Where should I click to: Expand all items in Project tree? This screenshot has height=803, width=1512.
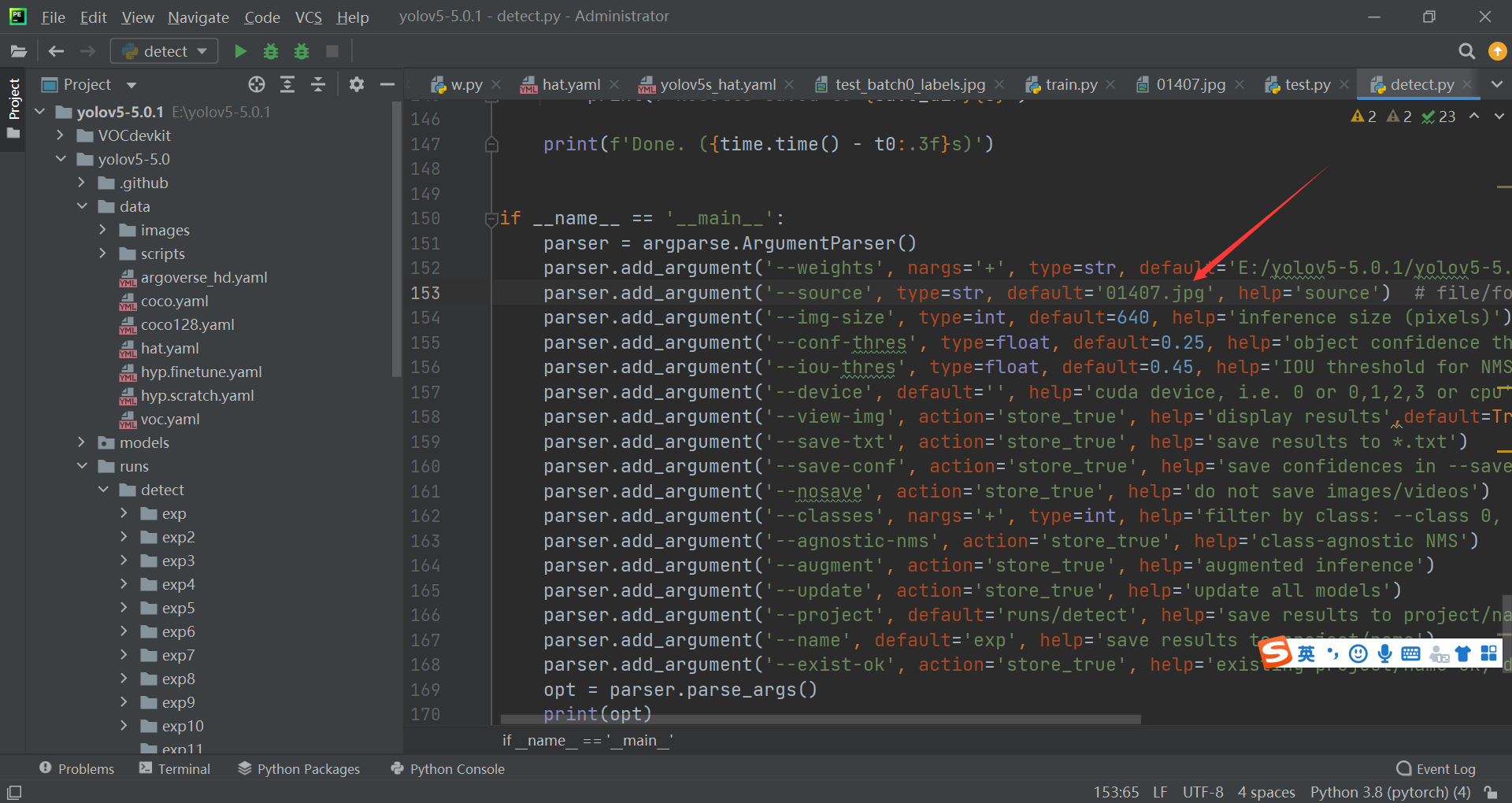pos(287,84)
